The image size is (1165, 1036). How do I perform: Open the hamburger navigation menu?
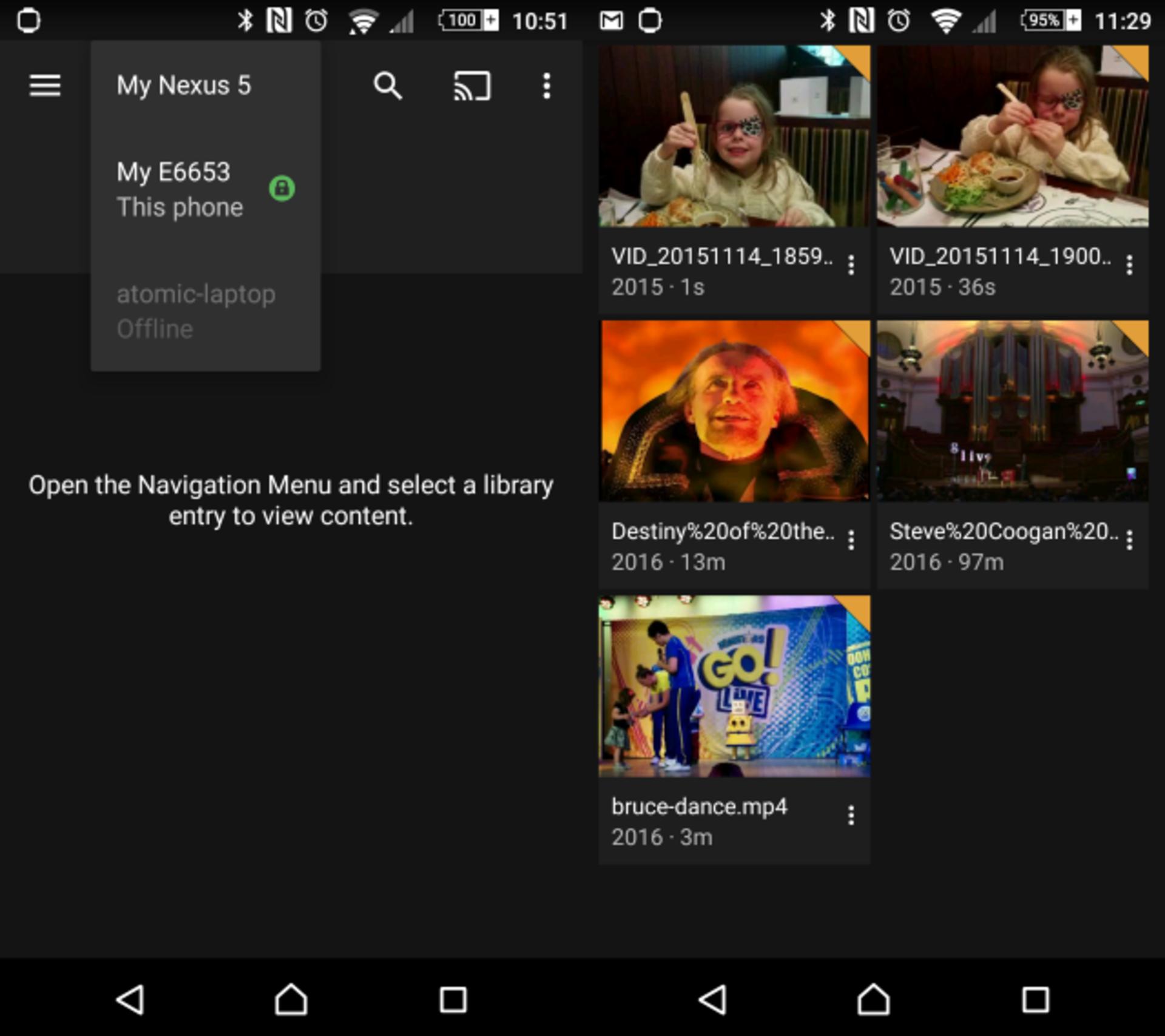(x=45, y=86)
